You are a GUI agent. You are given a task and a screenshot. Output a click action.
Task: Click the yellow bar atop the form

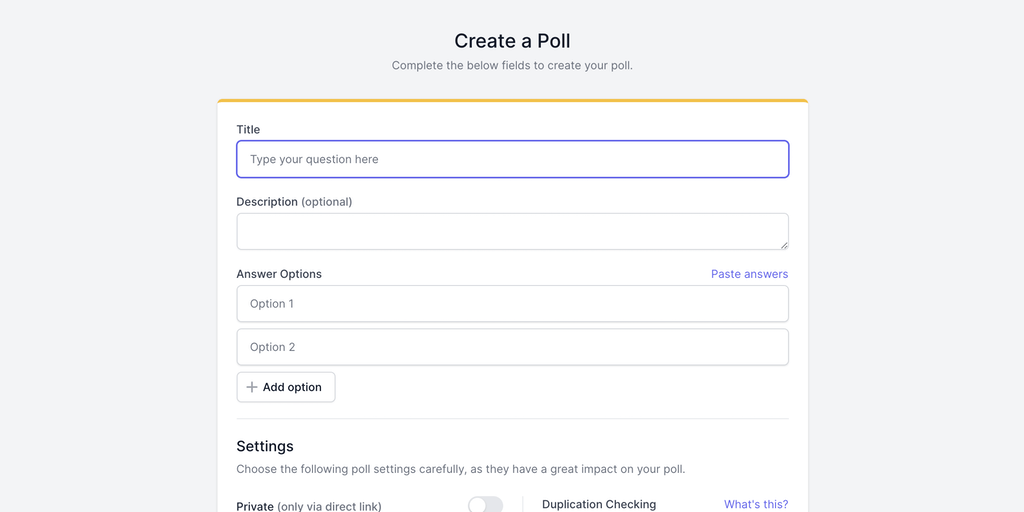pyautogui.click(x=512, y=101)
